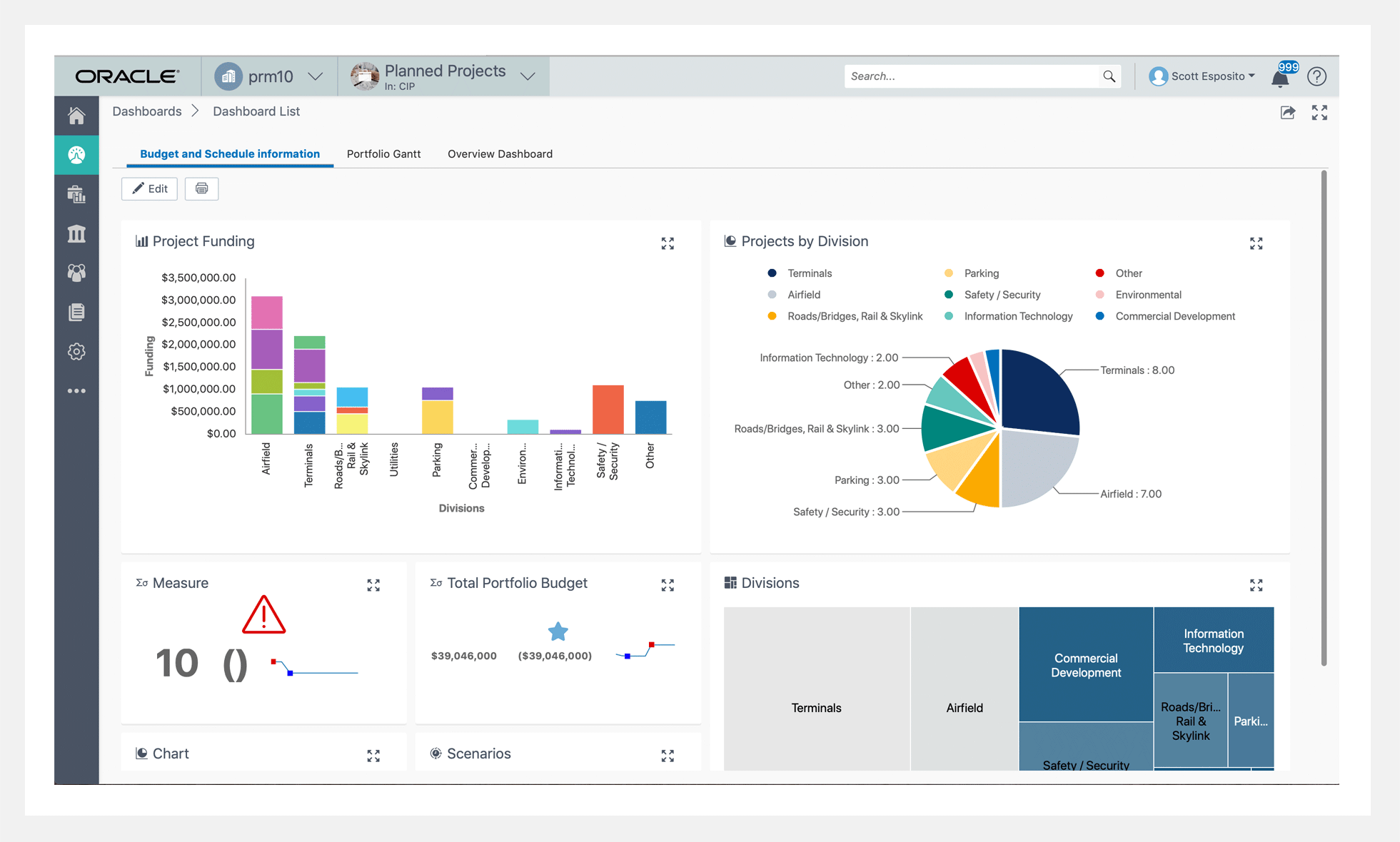Click the share dashboard icon
Viewport: 1400px width, 842px height.
[x=1287, y=113]
